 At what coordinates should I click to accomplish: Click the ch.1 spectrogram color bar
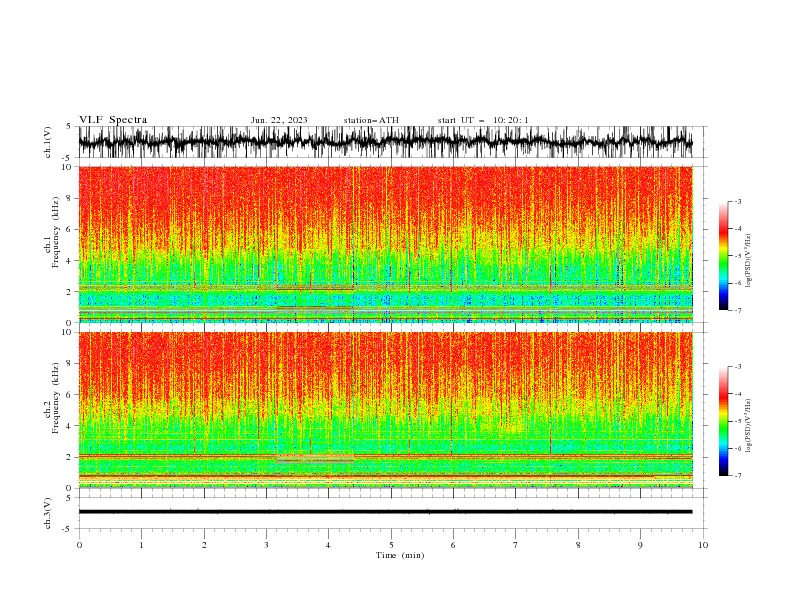724,255
